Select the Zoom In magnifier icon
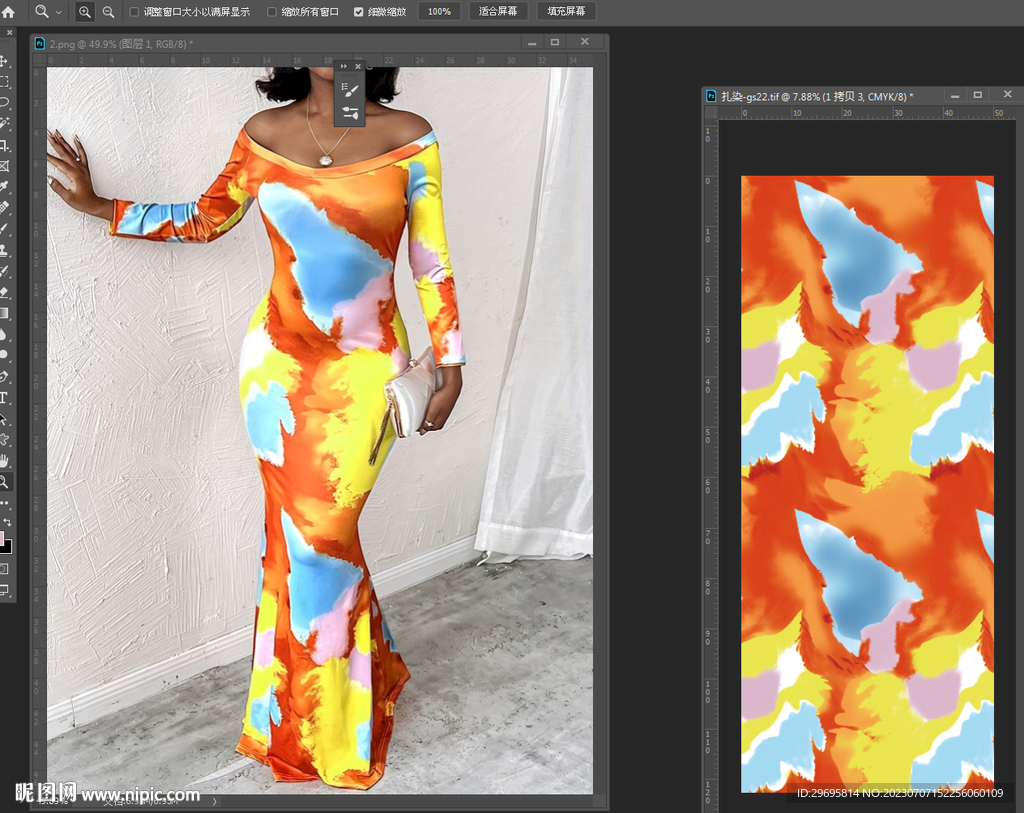 click(85, 12)
